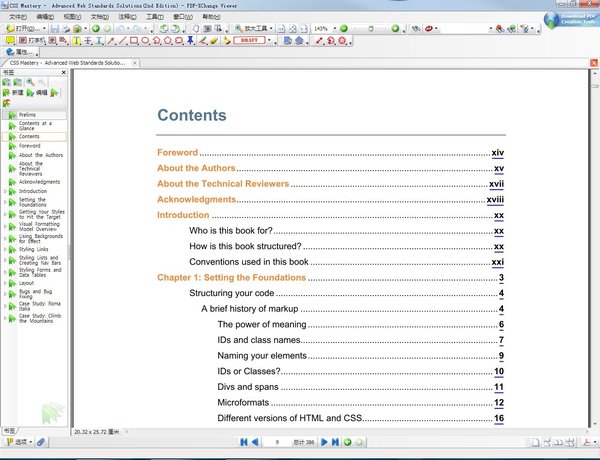Select the Distance measuring tool
This screenshot has width=600, height=460.
coord(319,40)
